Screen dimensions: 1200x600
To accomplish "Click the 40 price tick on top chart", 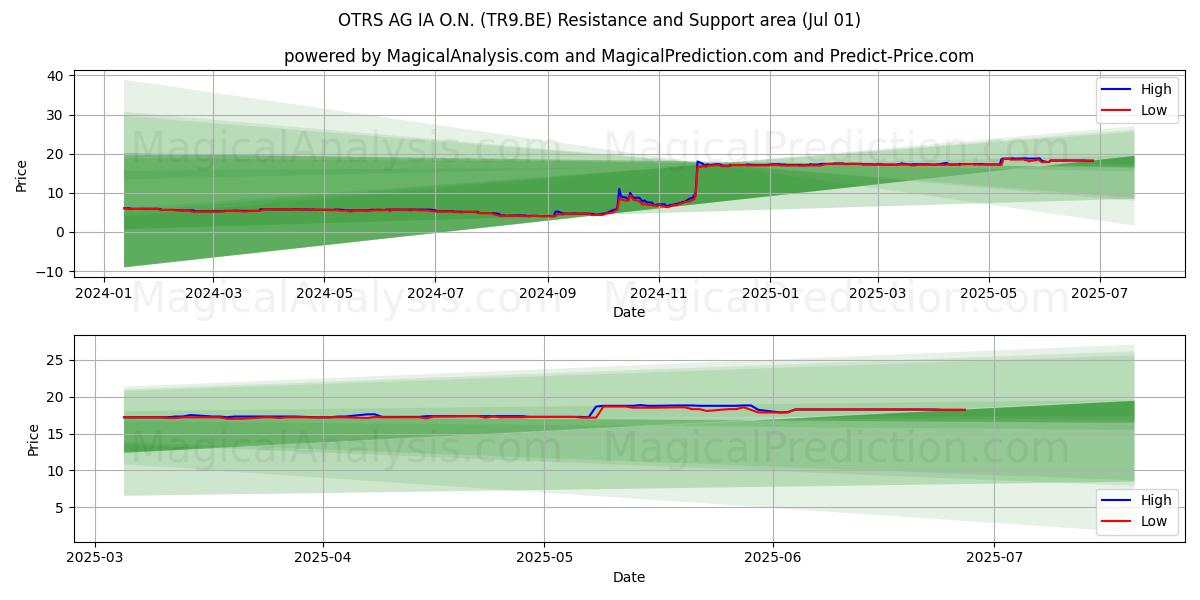I will [x=55, y=76].
